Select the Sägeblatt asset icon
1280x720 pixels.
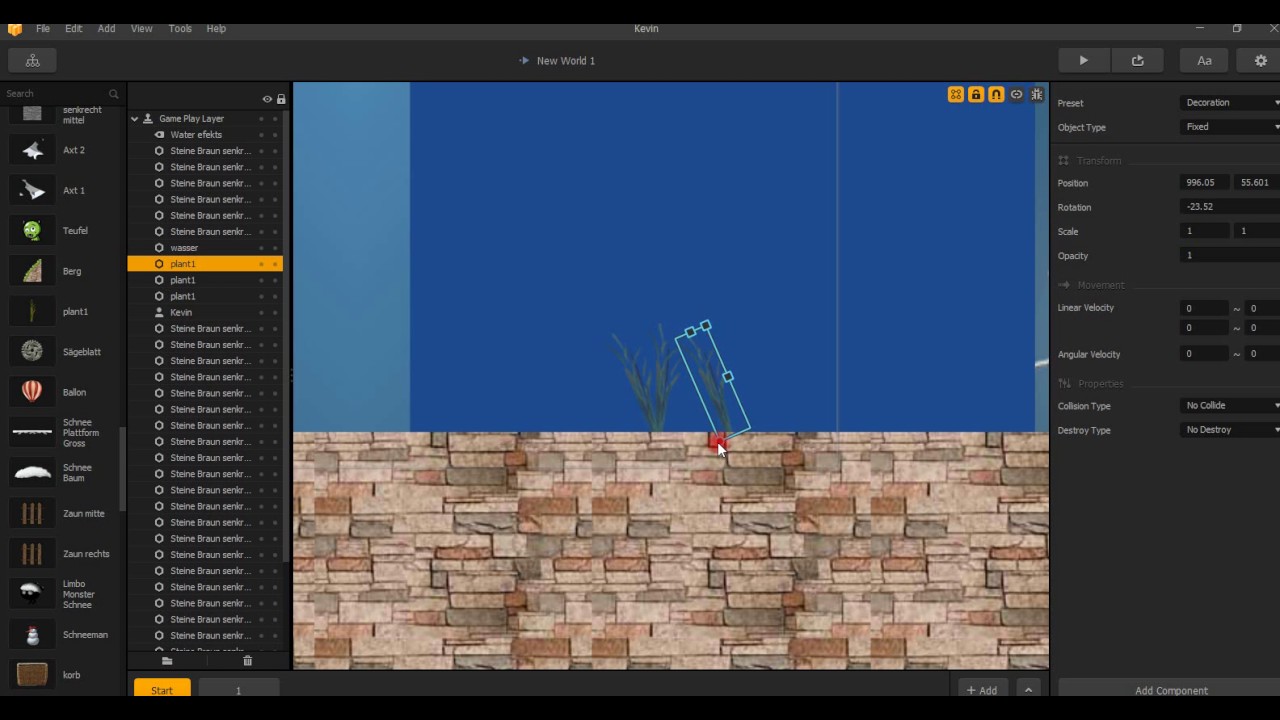pos(32,352)
